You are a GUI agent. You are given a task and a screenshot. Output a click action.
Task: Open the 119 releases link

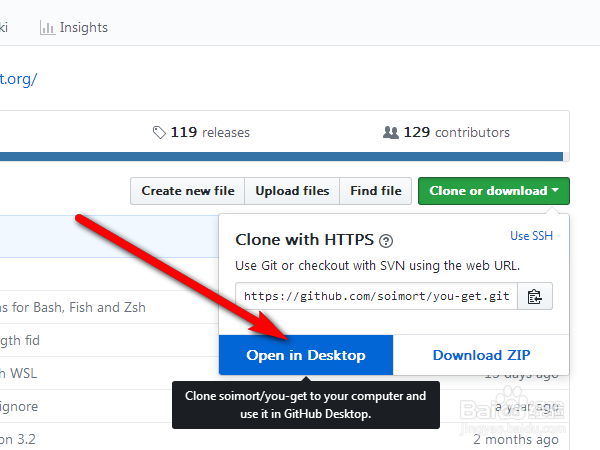[210, 132]
